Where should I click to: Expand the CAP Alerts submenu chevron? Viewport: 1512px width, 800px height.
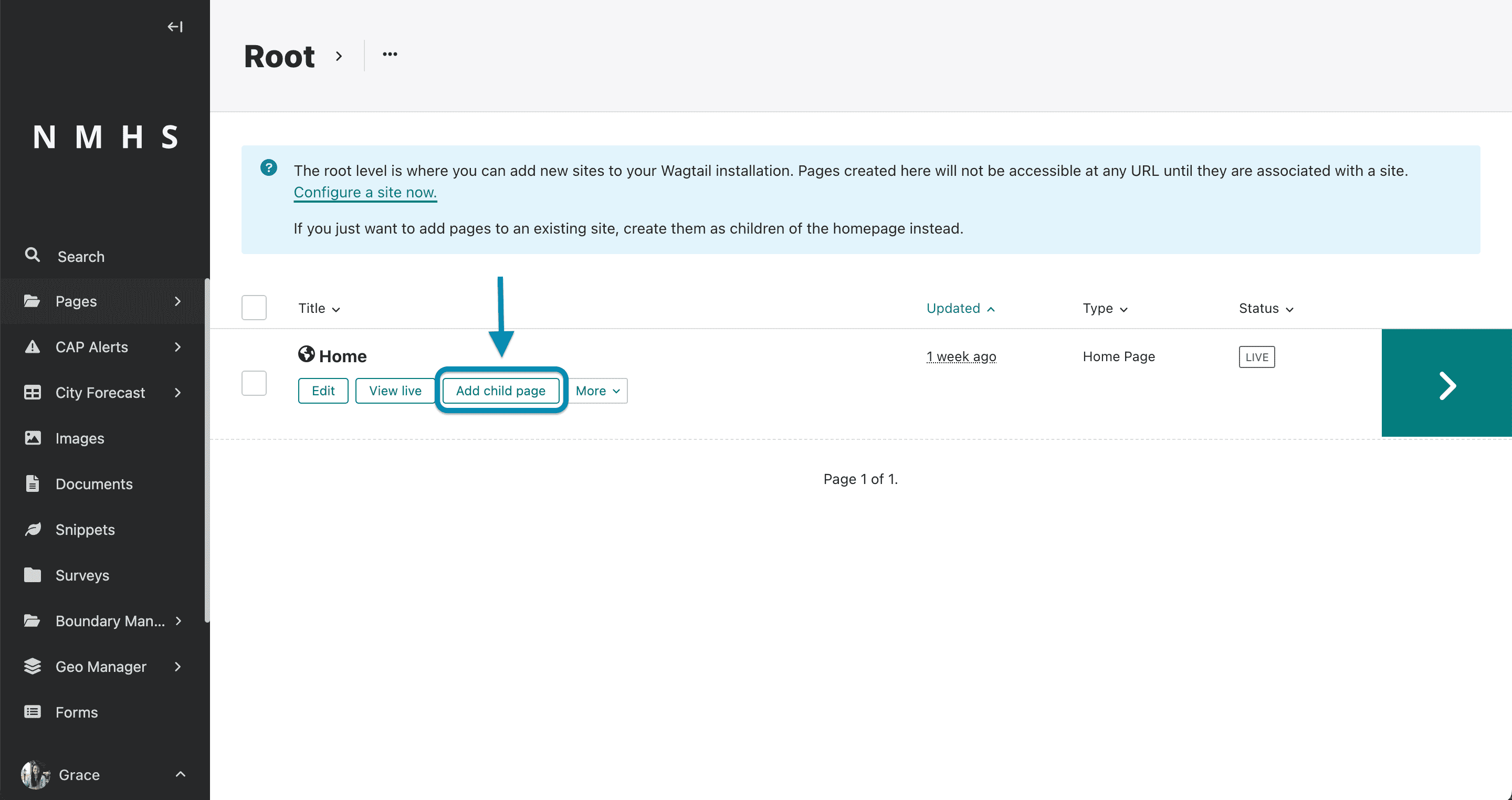(178, 347)
